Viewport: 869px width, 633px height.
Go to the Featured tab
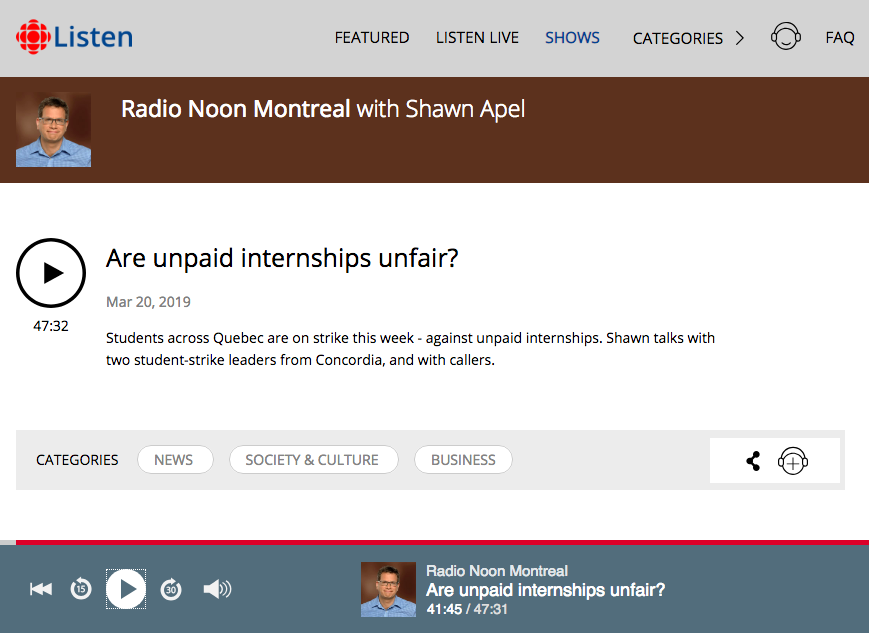pyautogui.click(x=372, y=38)
